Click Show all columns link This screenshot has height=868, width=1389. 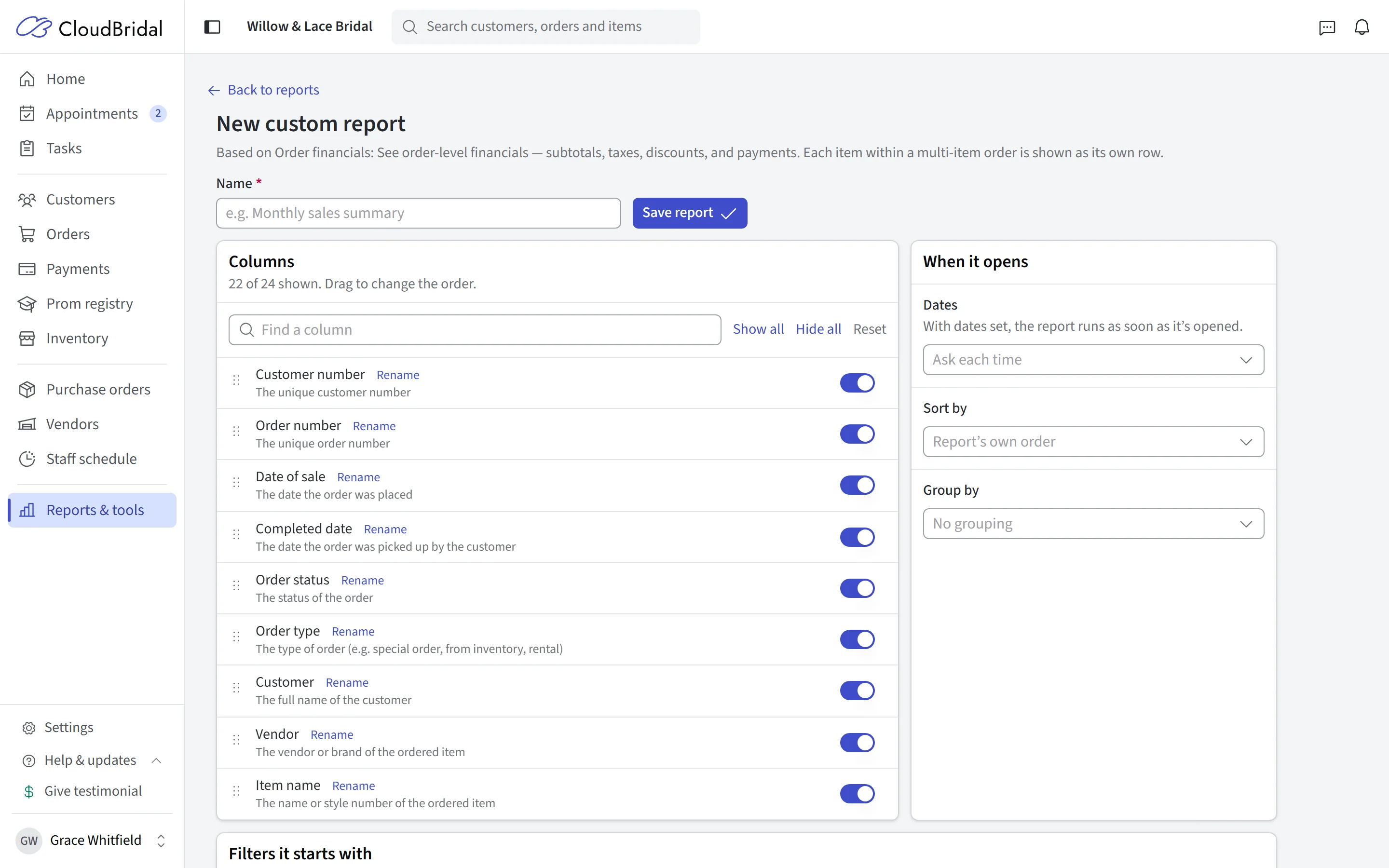click(758, 329)
